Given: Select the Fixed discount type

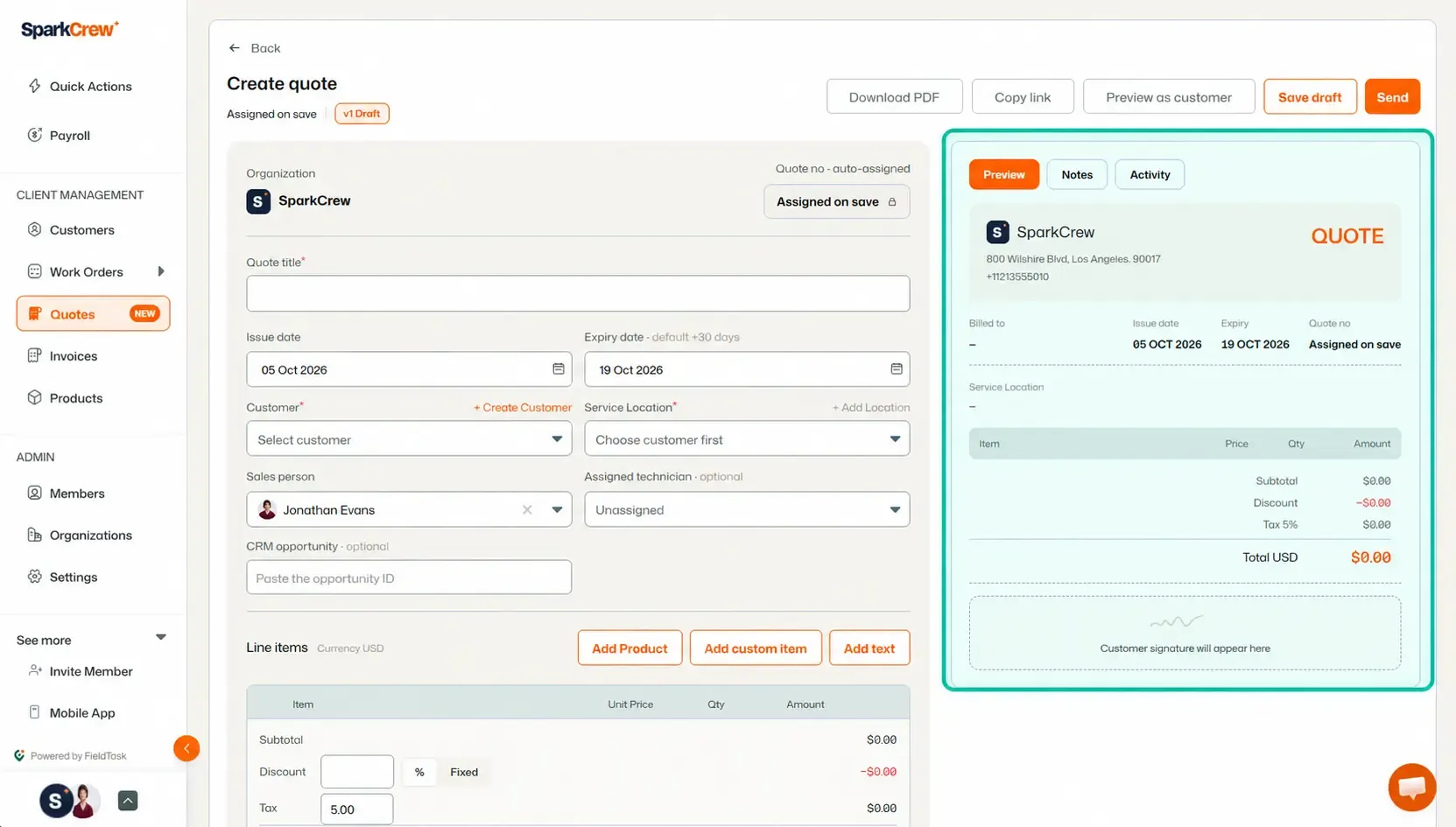Looking at the screenshot, I should point(464,772).
